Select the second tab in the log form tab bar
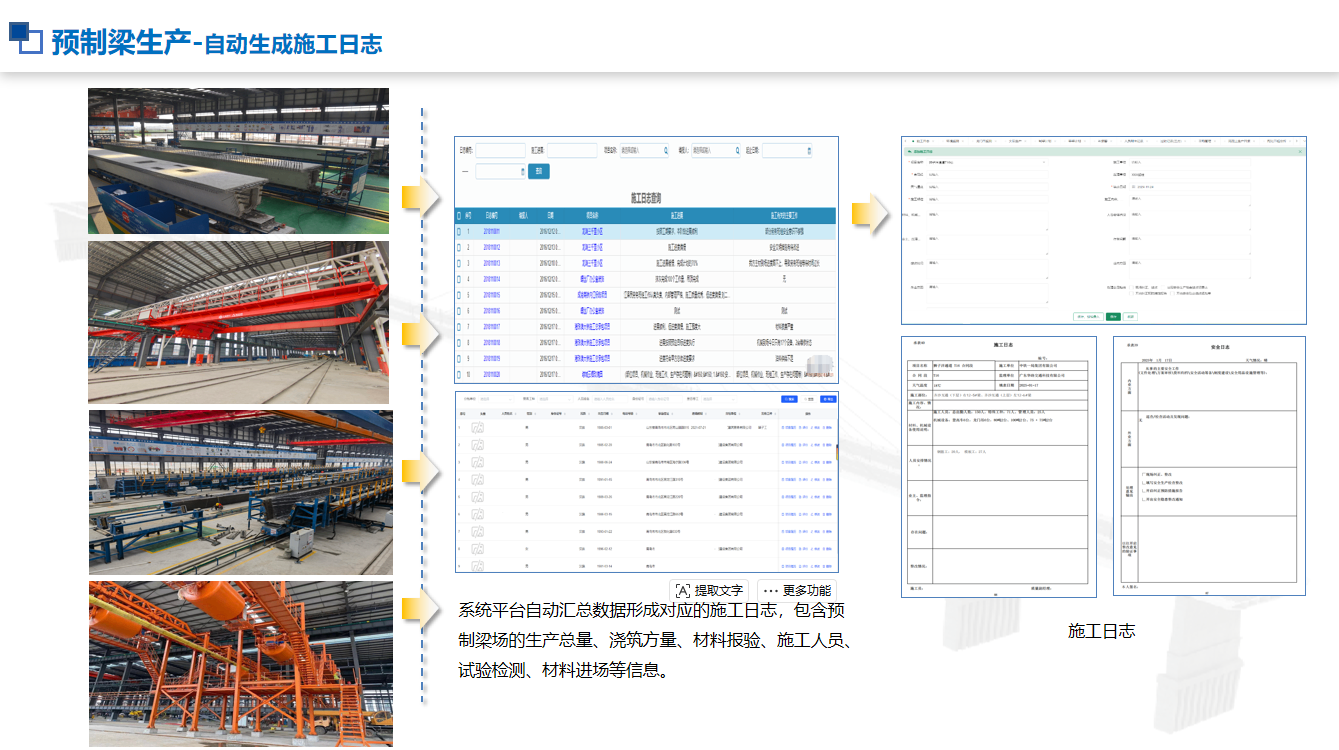Screen dimensions: 1339x750 click(953, 141)
